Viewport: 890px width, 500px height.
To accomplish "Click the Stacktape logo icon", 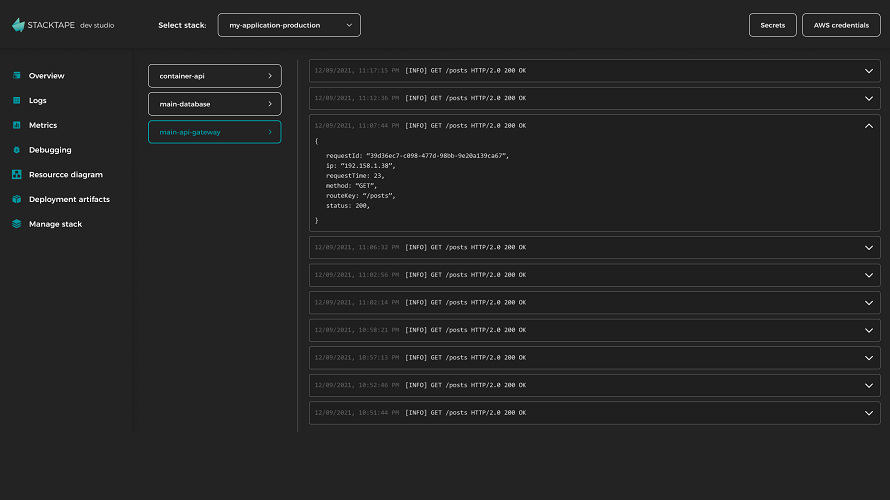I will (x=18, y=25).
